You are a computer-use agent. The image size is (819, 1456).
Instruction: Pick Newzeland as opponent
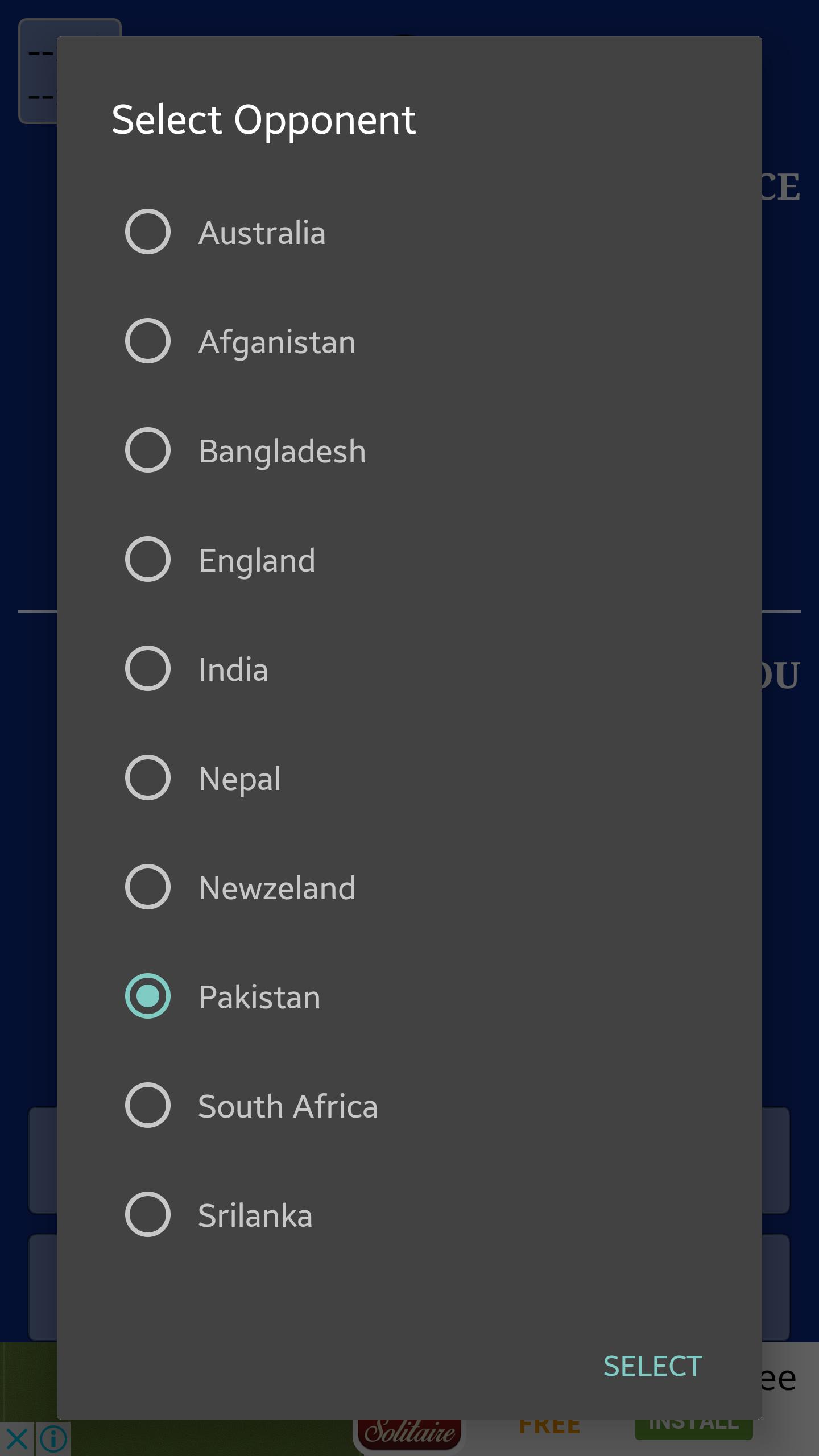148,887
